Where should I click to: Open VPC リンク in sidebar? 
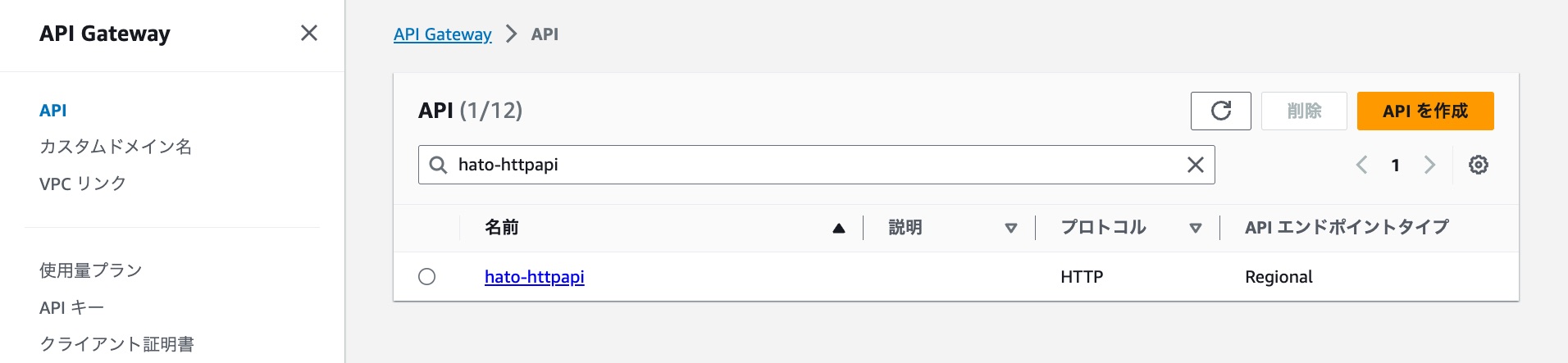[x=83, y=184]
